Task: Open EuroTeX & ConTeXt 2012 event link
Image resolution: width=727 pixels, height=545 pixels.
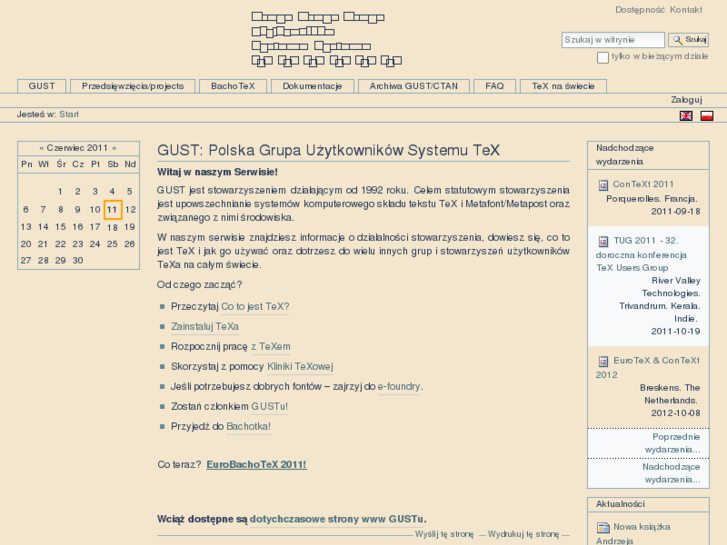Action: pyautogui.click(x=648, y=367)
